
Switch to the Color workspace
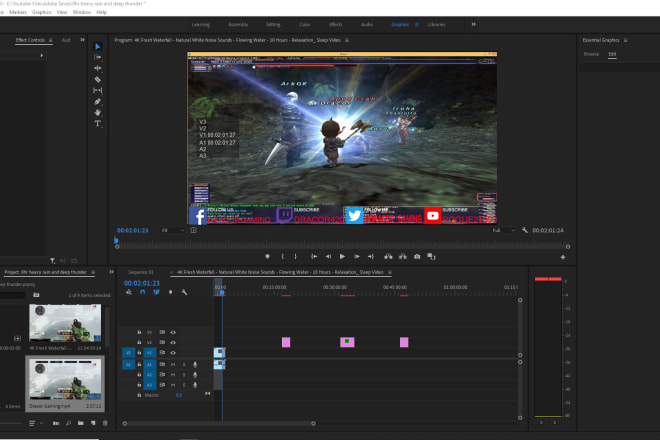coord(305,24)
